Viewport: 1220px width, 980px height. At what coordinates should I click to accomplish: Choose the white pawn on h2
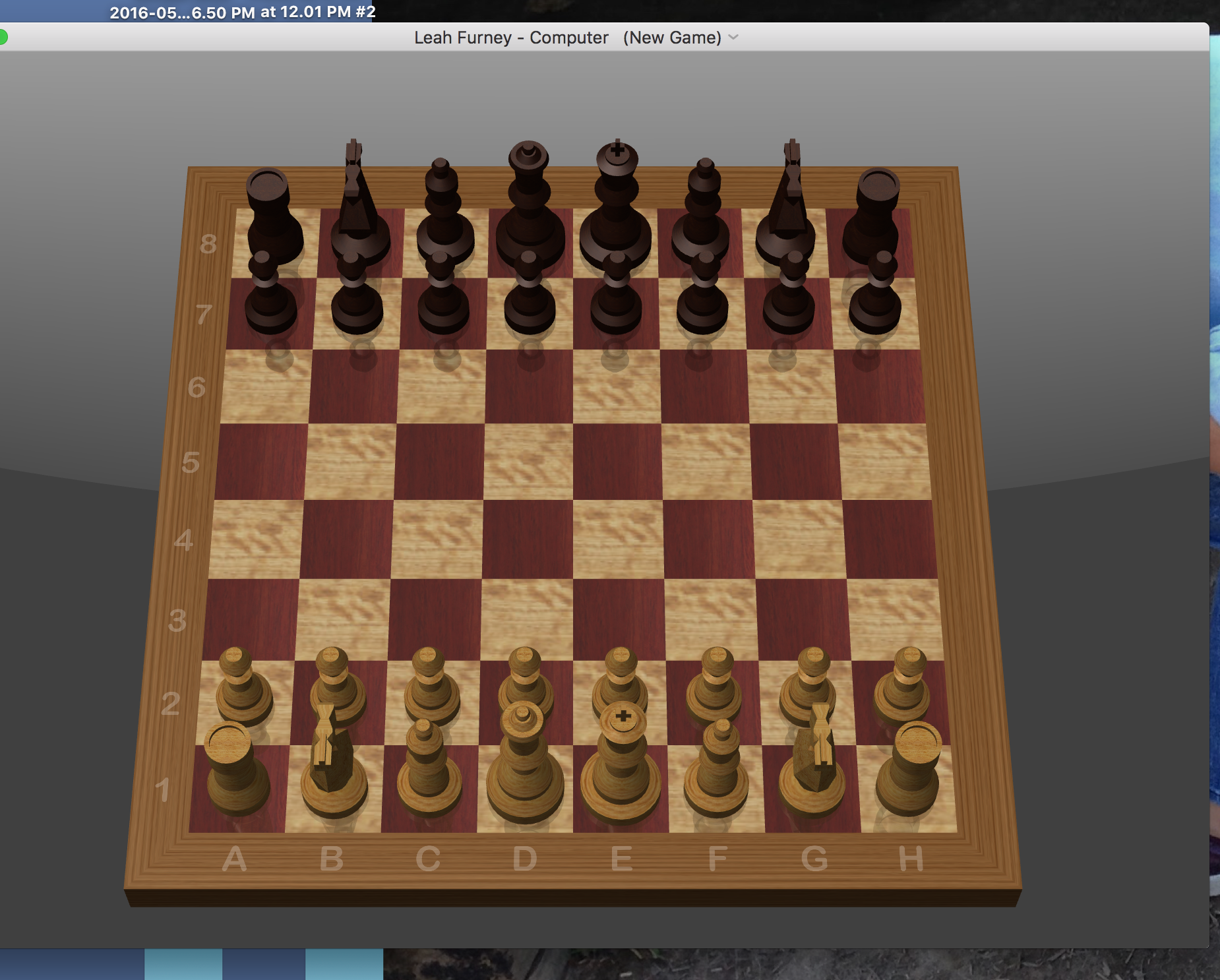[x=902, y=686]
